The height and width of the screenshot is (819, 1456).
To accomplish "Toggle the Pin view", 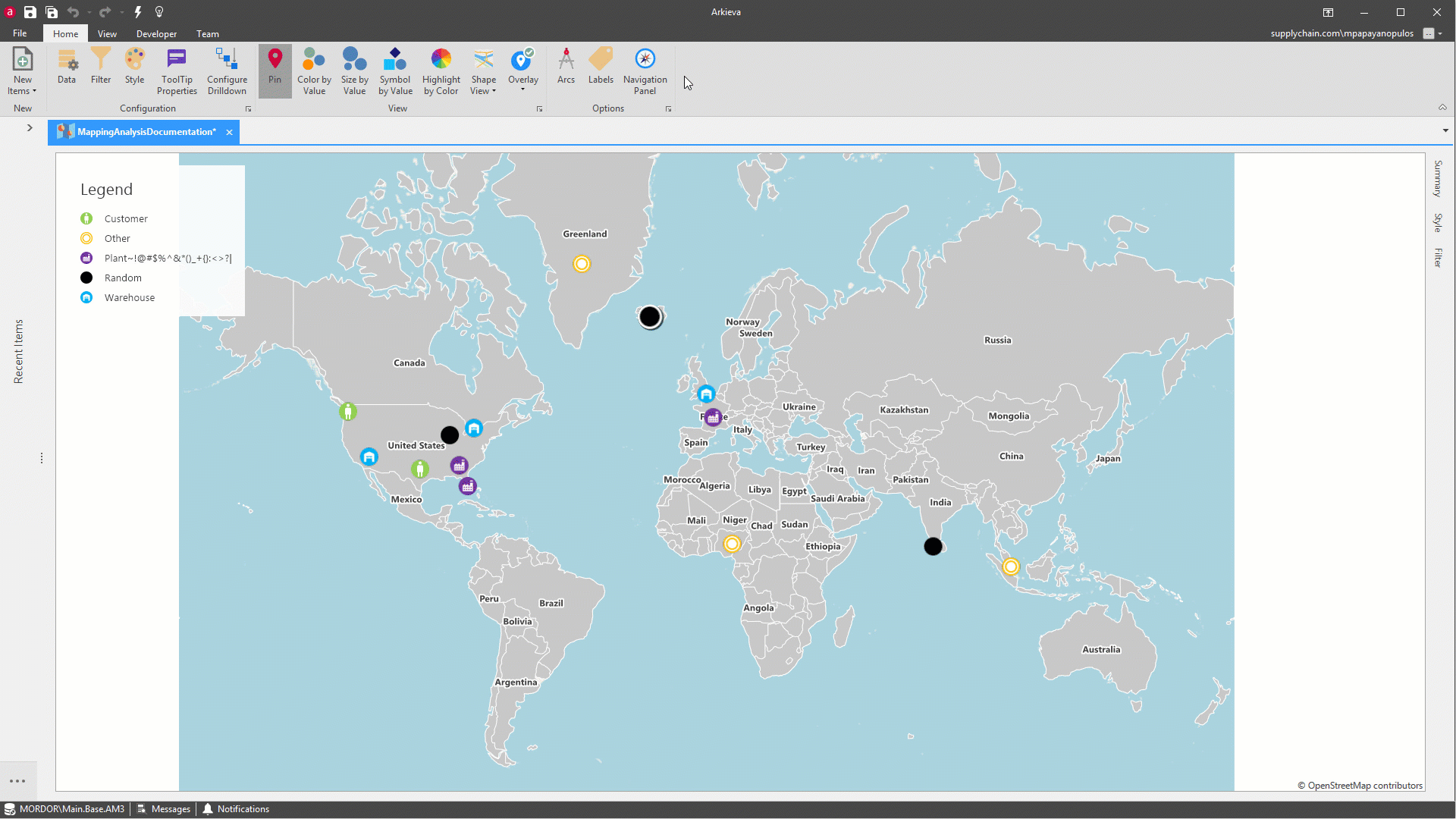I will coord(275,71).
